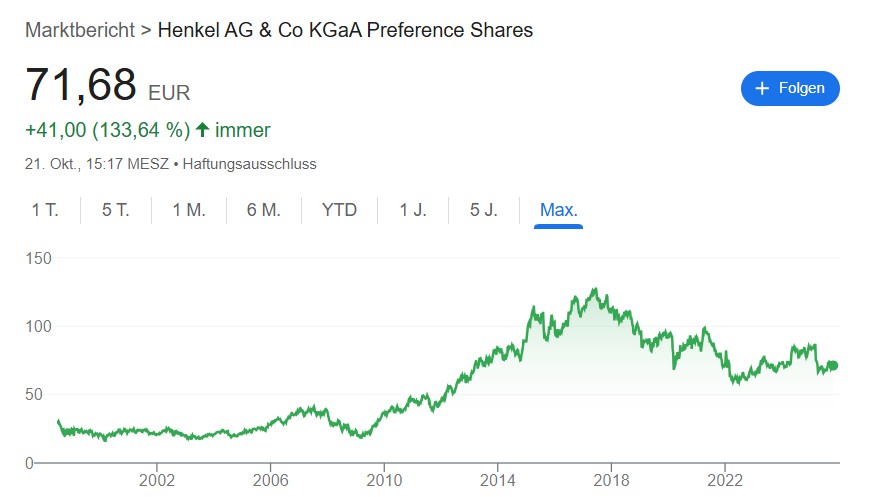This screenshot has width=885, height=497.
Task: Switch chart to YTD view
Action: [x=340, y=210]
